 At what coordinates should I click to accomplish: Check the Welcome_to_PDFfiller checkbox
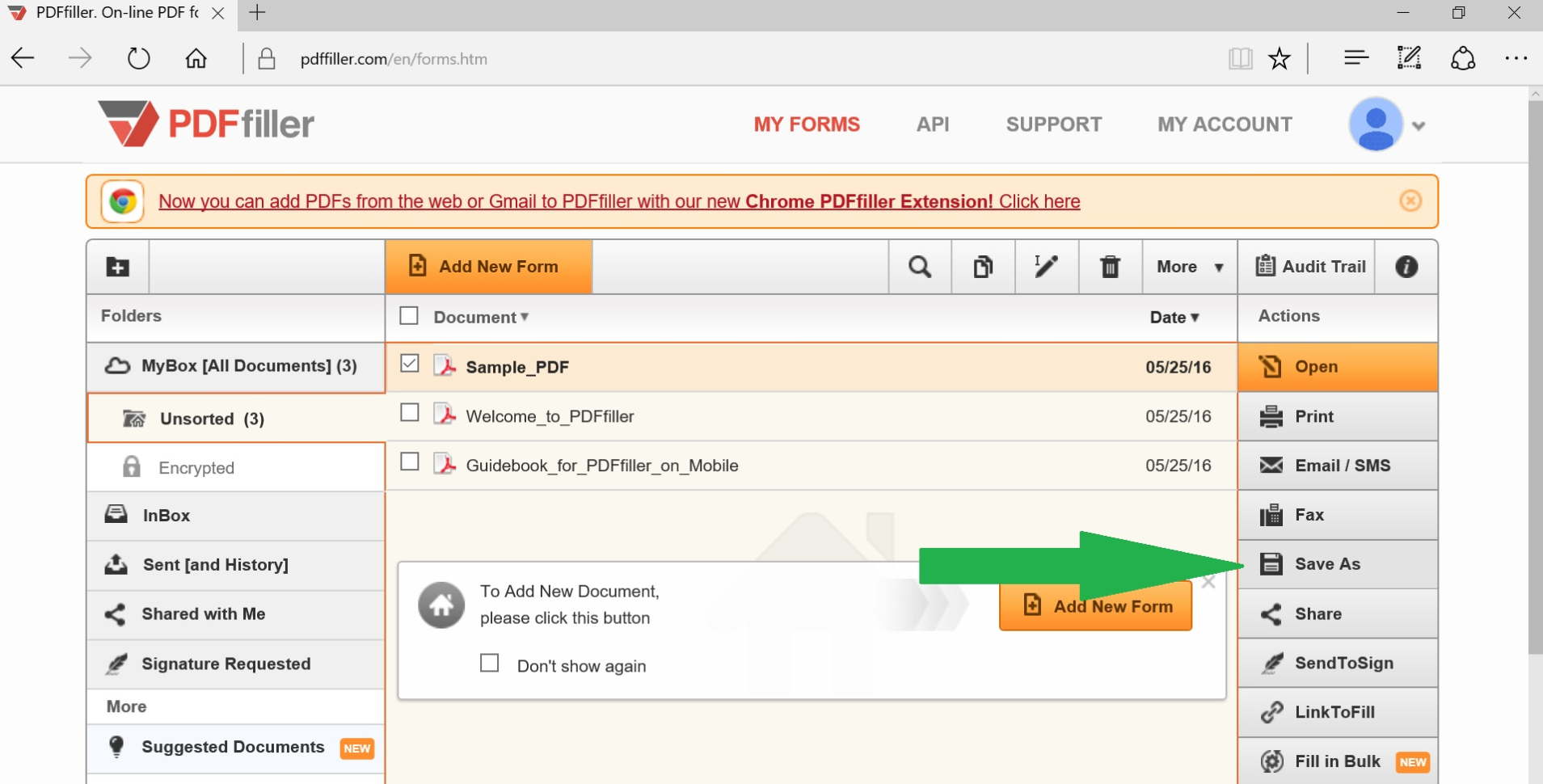tap(409, 412)
